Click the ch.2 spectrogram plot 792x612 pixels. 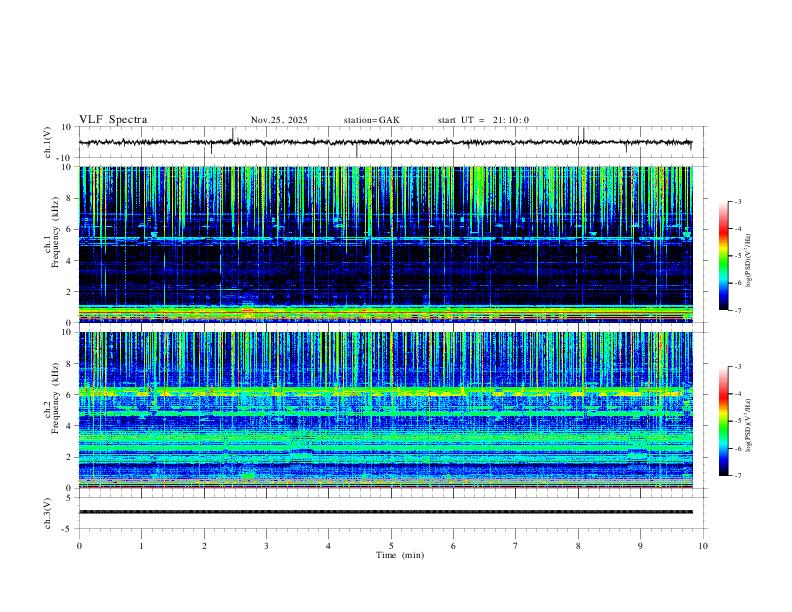coord(386,410)
